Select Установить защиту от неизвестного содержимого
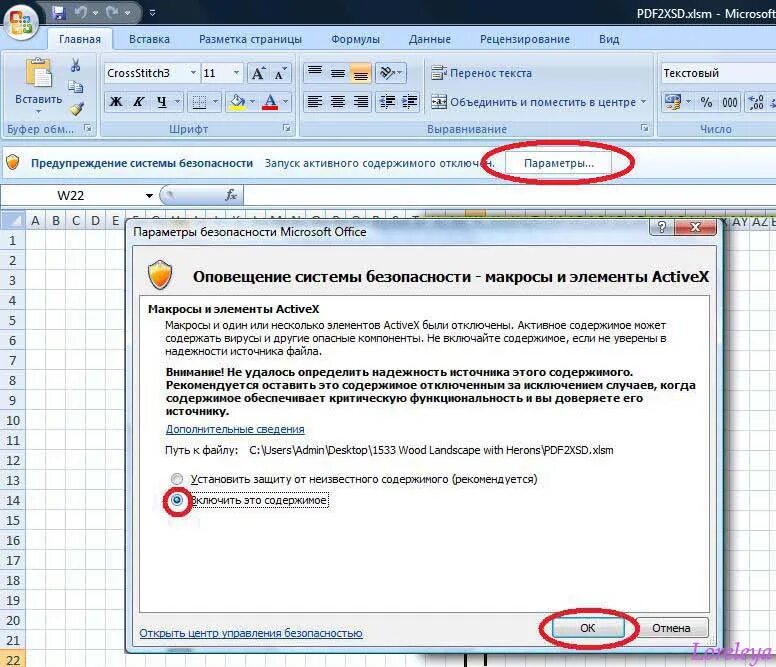776x667 pixels. click(x=176, y=479)
